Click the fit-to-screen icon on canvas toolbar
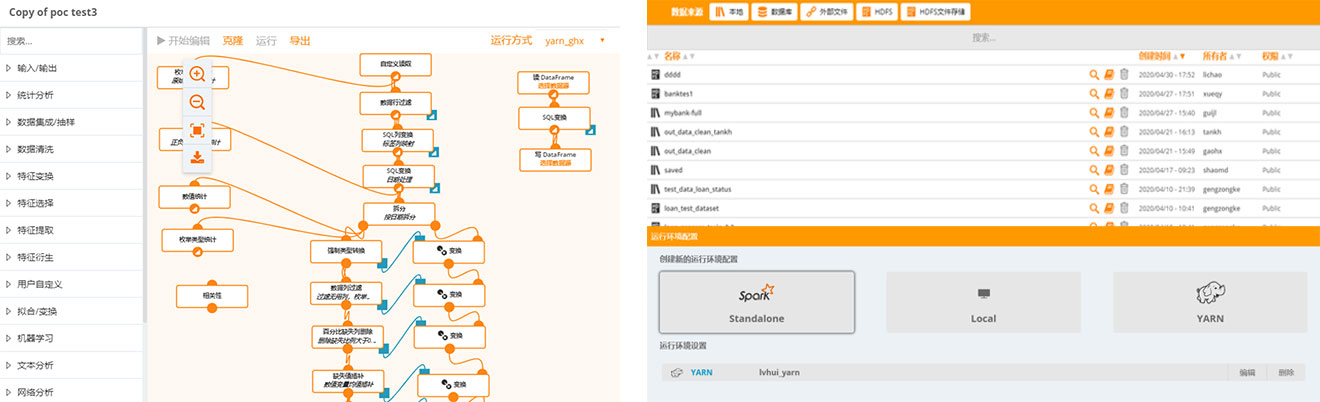 pyautogui.click(x=197, y=130)
